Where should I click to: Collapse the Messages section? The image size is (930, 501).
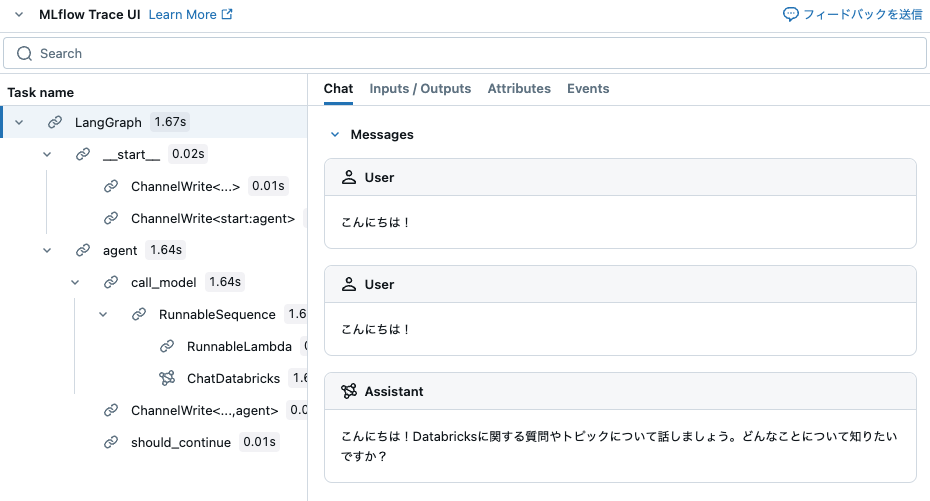[x=335, y=135]
